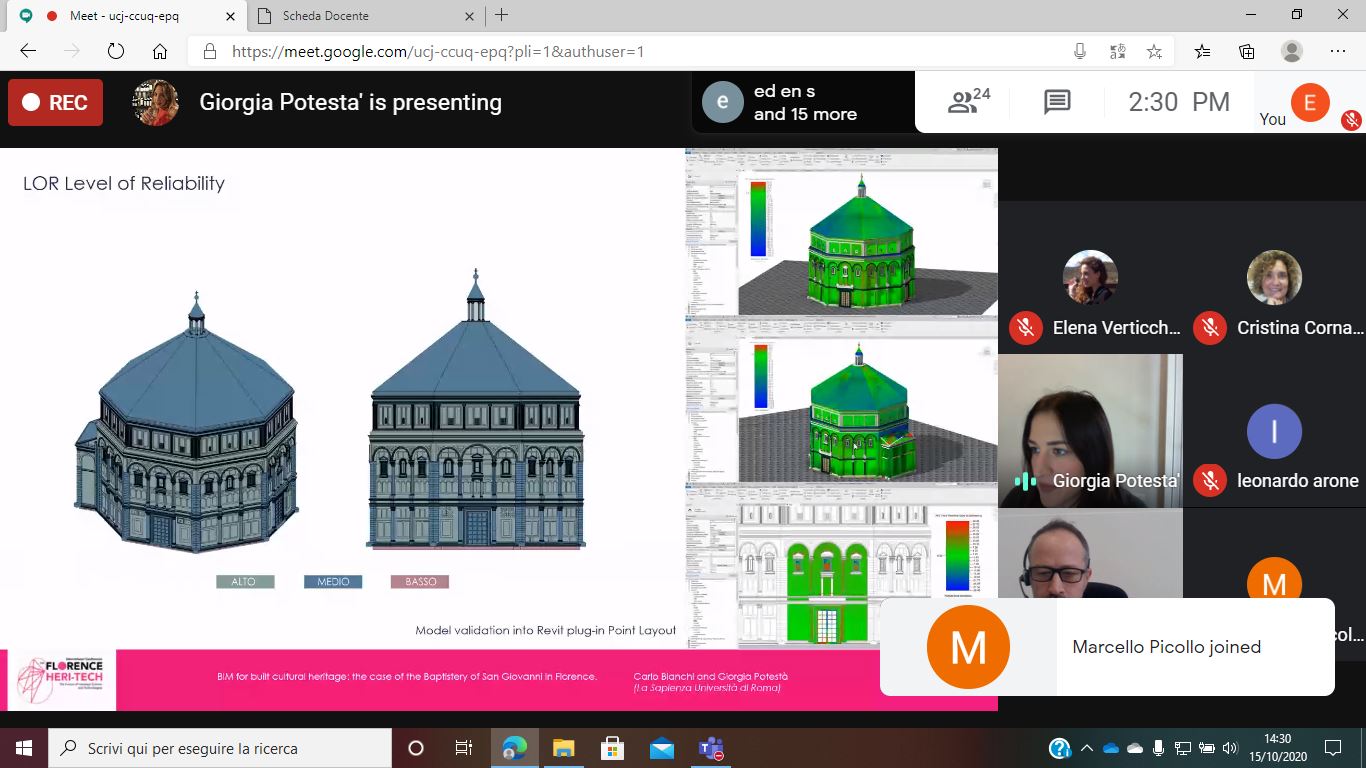Screen dimensions: 1366x768
Task: Open the Edge favorites list icon
Action: (1202, 52)
